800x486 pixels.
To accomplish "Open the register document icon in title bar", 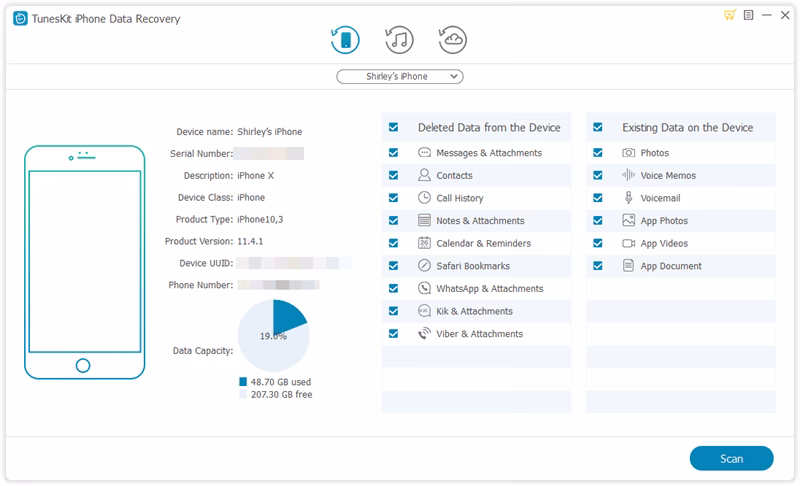I will [x=747, y=17].
